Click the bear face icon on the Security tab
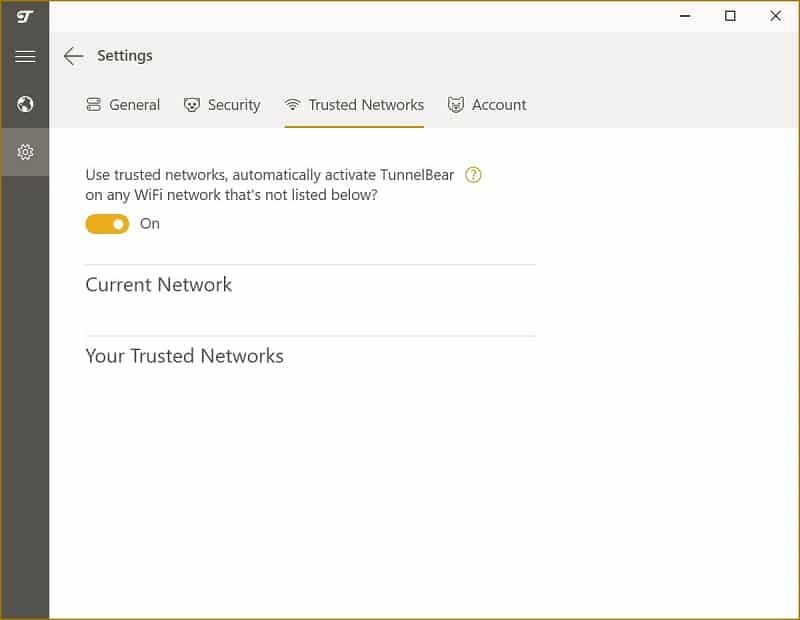Image resolution: width=800 pixels, height=620 pixels. point(192,105)
